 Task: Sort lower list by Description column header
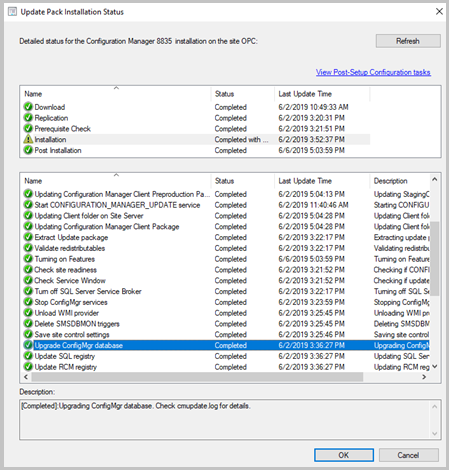pyautogui.click(x=400, y=181)
